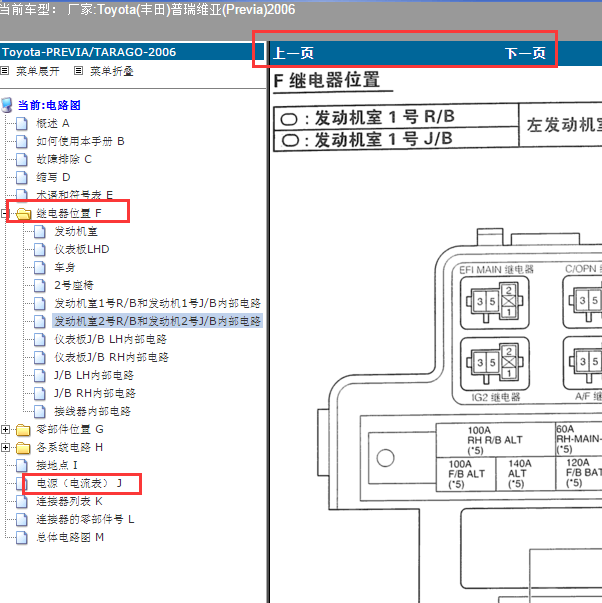
Task: Click page icon beside 如何使用本手册 B
Action: tap(22, 142)
